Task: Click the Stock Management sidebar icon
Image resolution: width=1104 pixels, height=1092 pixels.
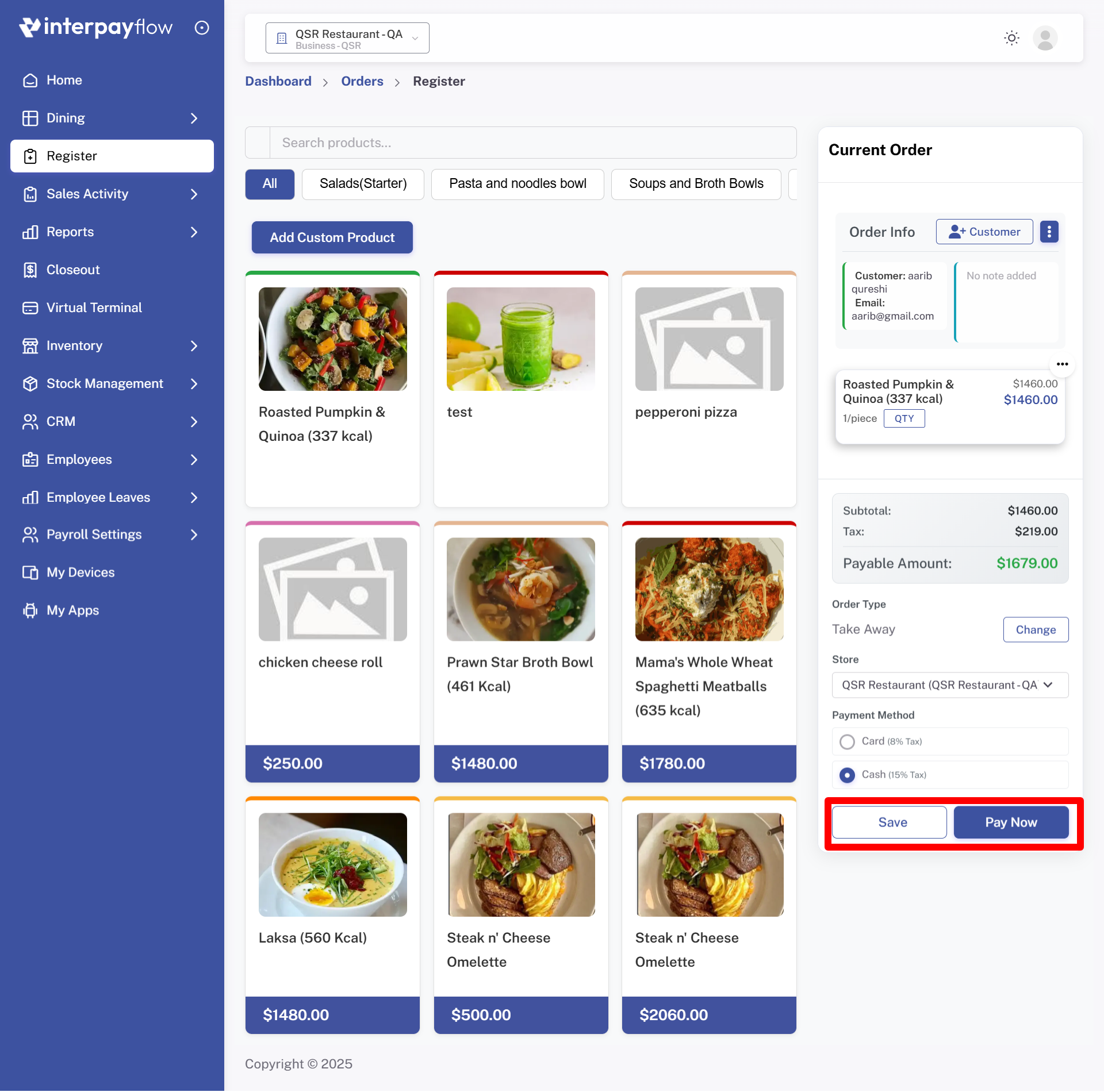Action: [30, 384]
